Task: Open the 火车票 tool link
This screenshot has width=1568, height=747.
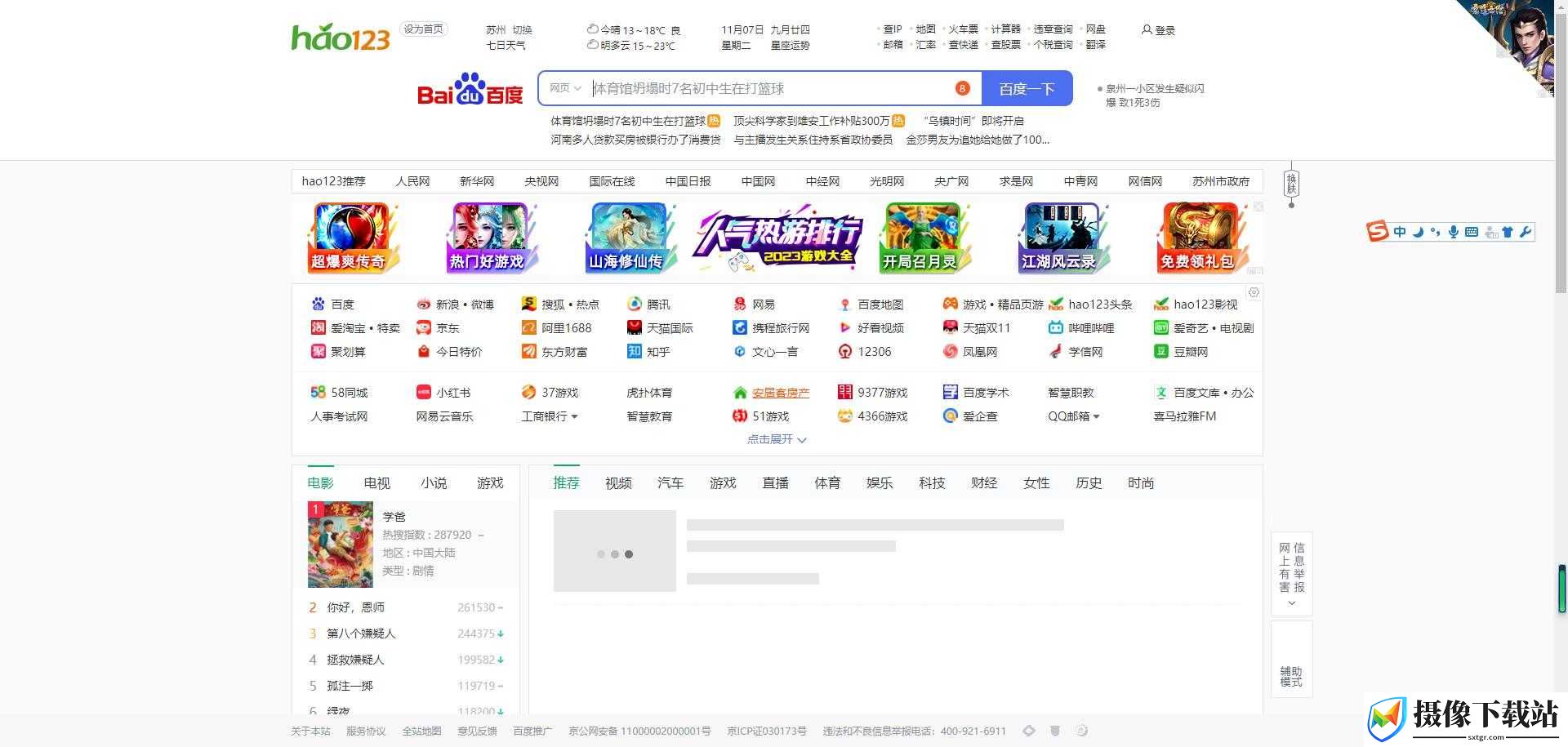Action: pyautogui.click(x=963, y=29)
